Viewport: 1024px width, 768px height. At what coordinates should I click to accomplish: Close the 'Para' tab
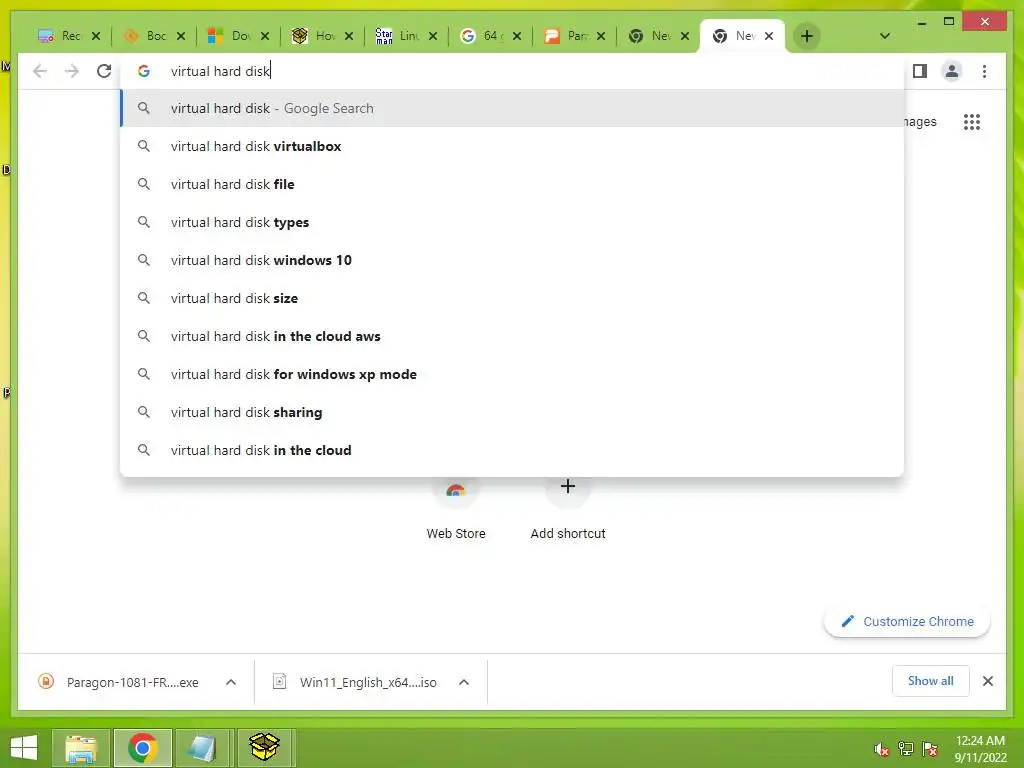(601, 36)
